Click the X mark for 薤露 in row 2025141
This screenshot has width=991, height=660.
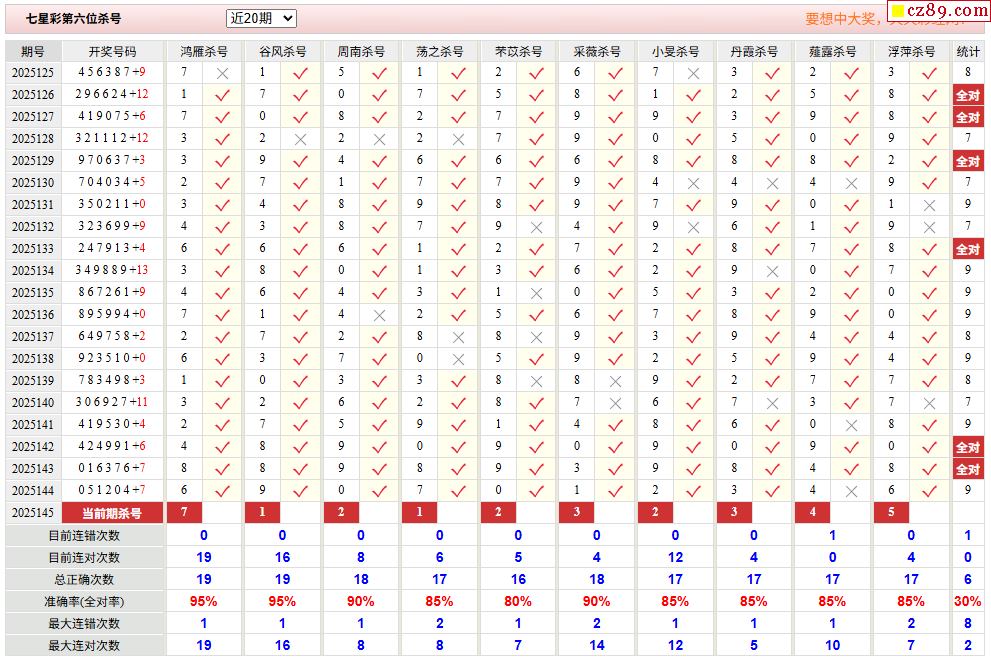tap(851, 425)
